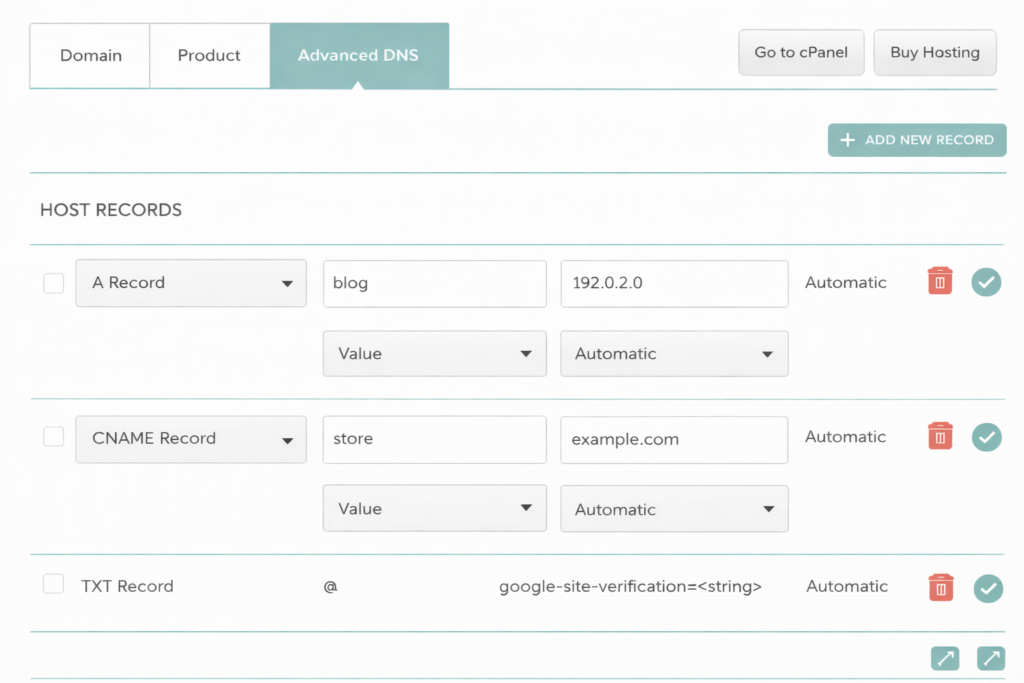This screenshot has height=683, width=1024.
Task: Expand the Automatic TTL dropdown under CNAME
Action: click(x=674, y=509)
